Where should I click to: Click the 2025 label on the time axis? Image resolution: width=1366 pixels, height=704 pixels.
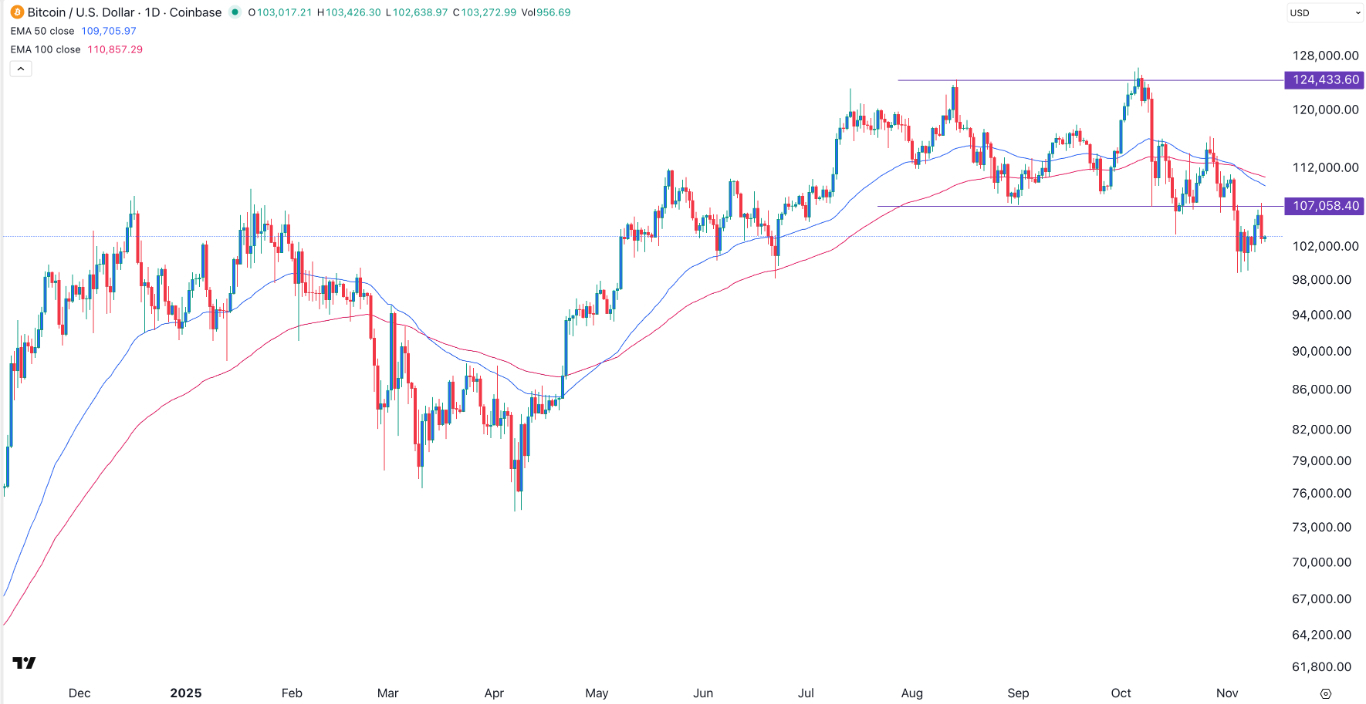186,693
